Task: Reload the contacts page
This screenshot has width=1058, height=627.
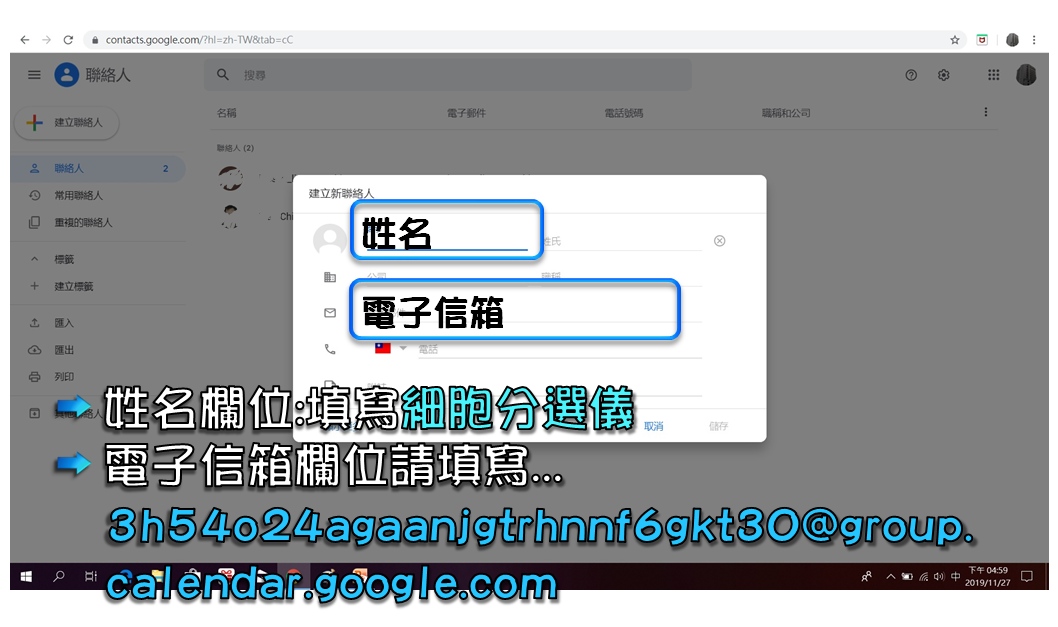Action: 68,40
